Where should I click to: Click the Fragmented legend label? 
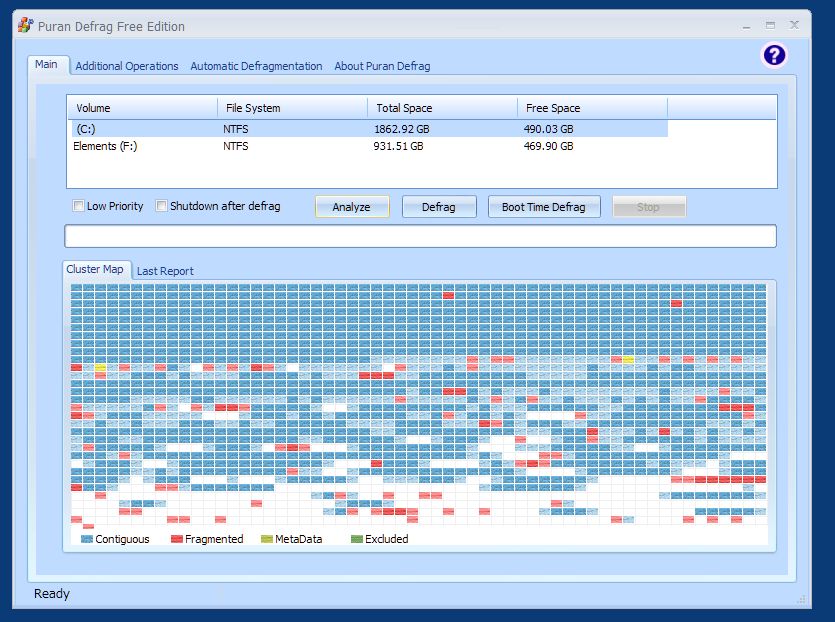click(x=214, y=539)
